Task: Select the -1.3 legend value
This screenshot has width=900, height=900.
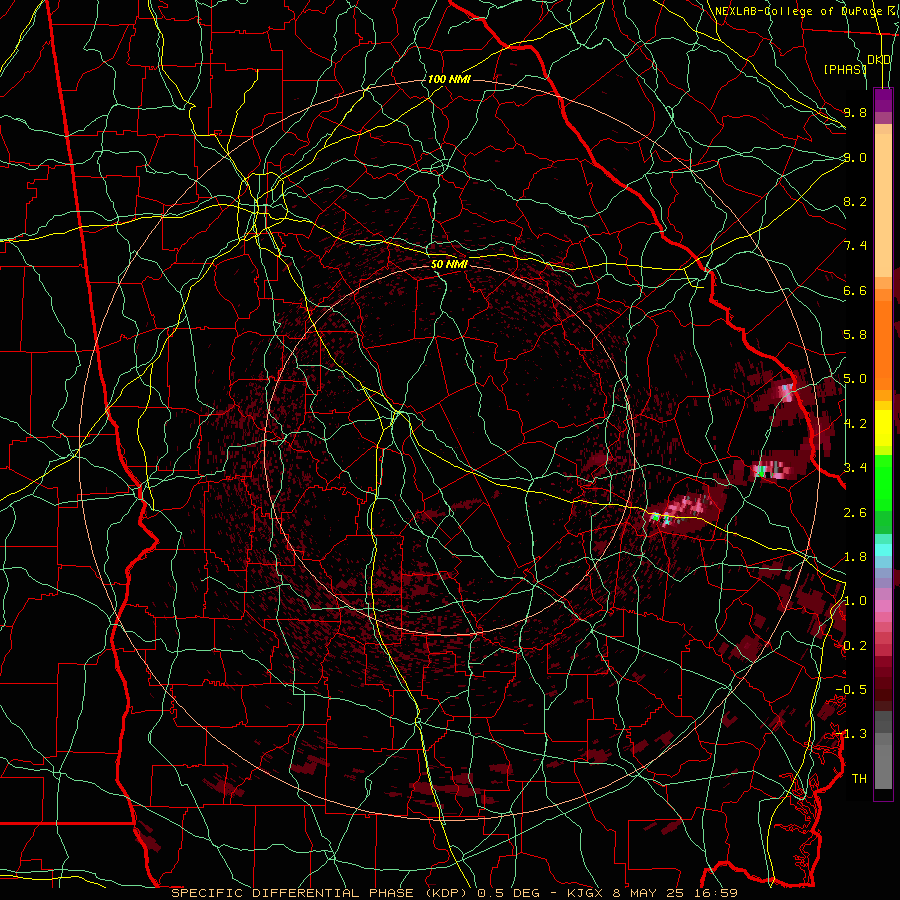Action: click(x=851, y=734)
